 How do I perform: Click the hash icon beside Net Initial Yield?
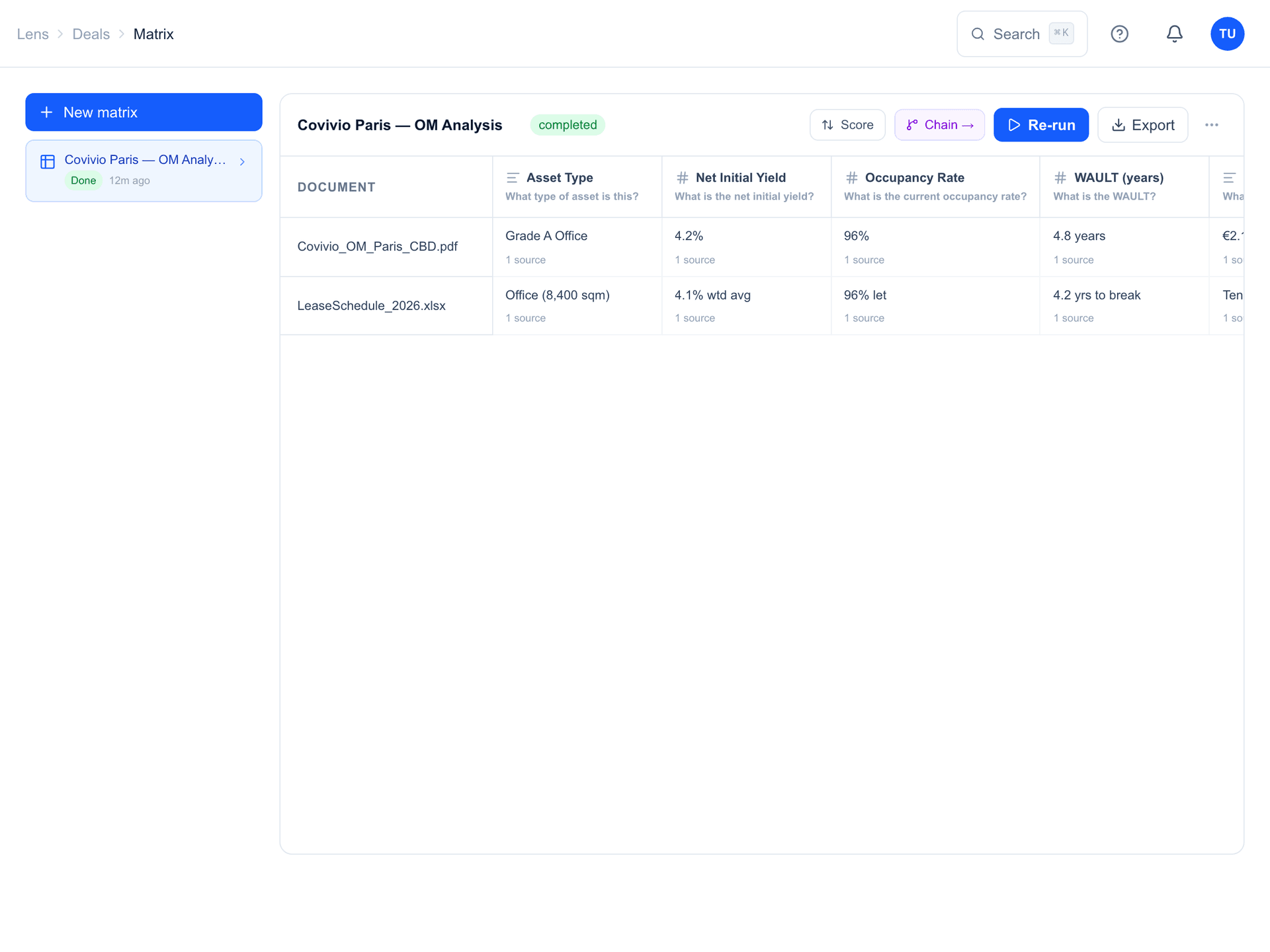tap(682, 178)
